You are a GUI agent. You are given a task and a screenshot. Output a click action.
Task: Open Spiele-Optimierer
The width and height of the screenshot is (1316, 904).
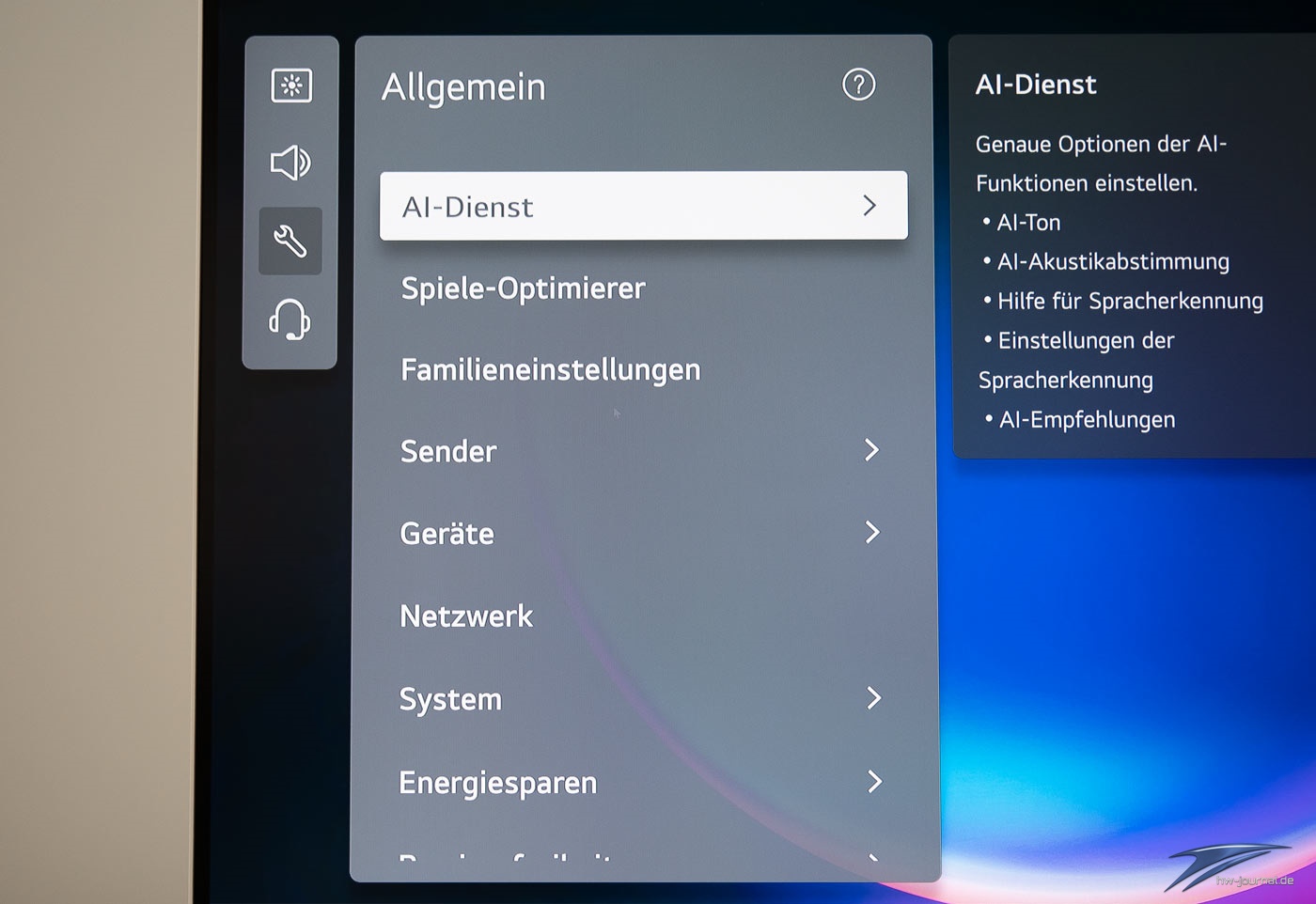[x=523, y=288]
